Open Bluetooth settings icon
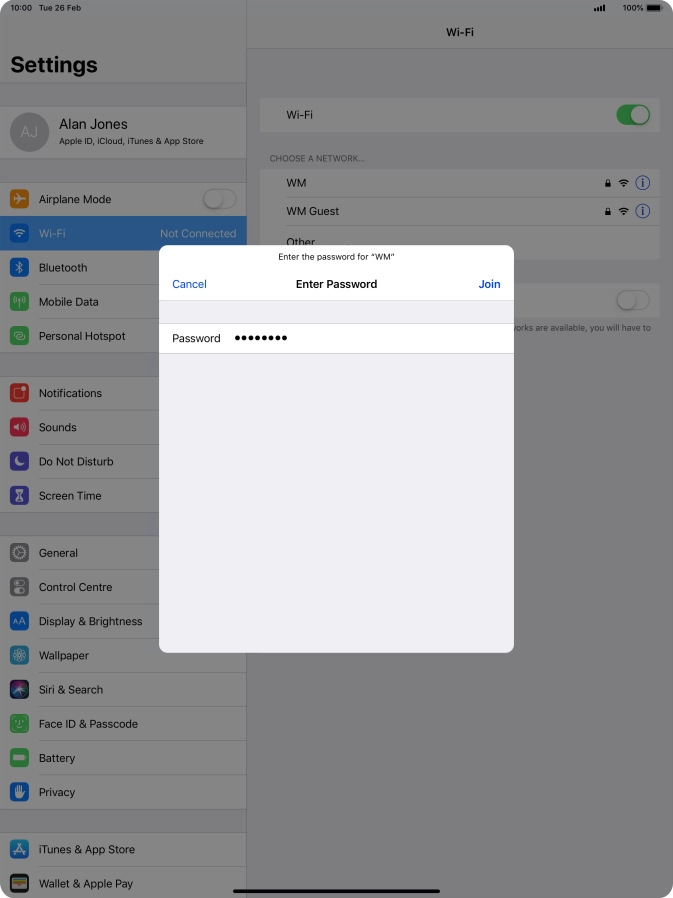This screenshot has width=673, height=898. tap(19, 268)
